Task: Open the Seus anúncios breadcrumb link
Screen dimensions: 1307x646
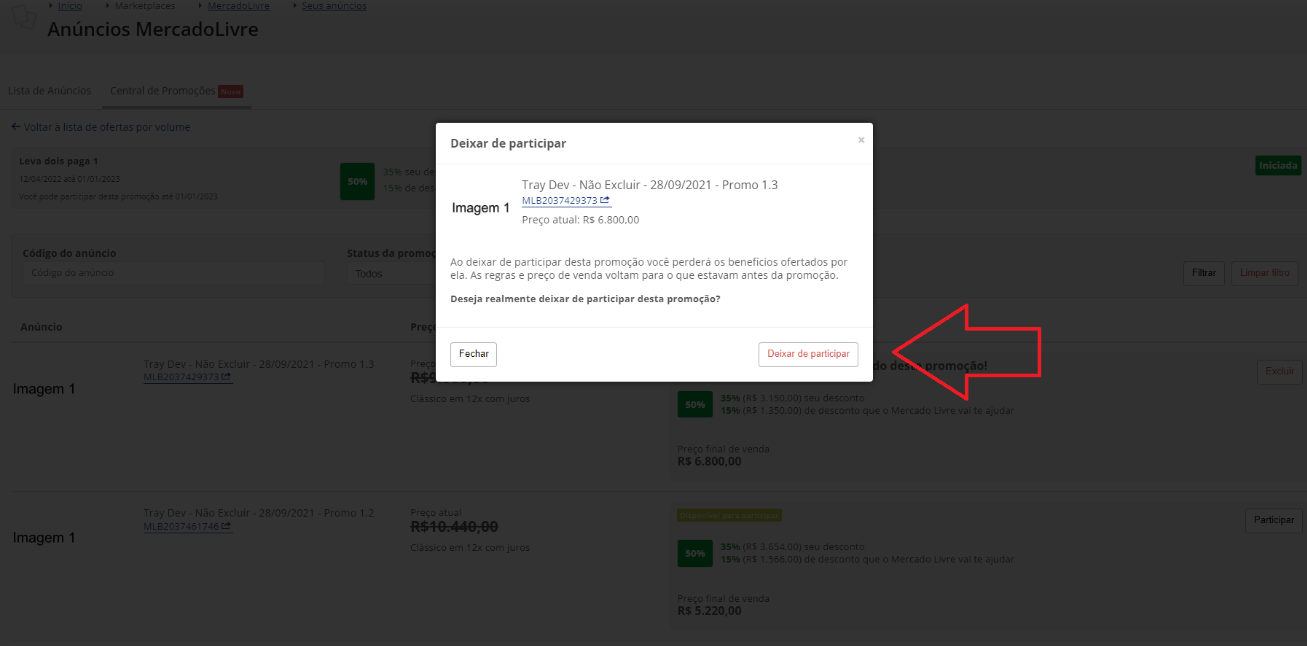Action: pos(334,6)
